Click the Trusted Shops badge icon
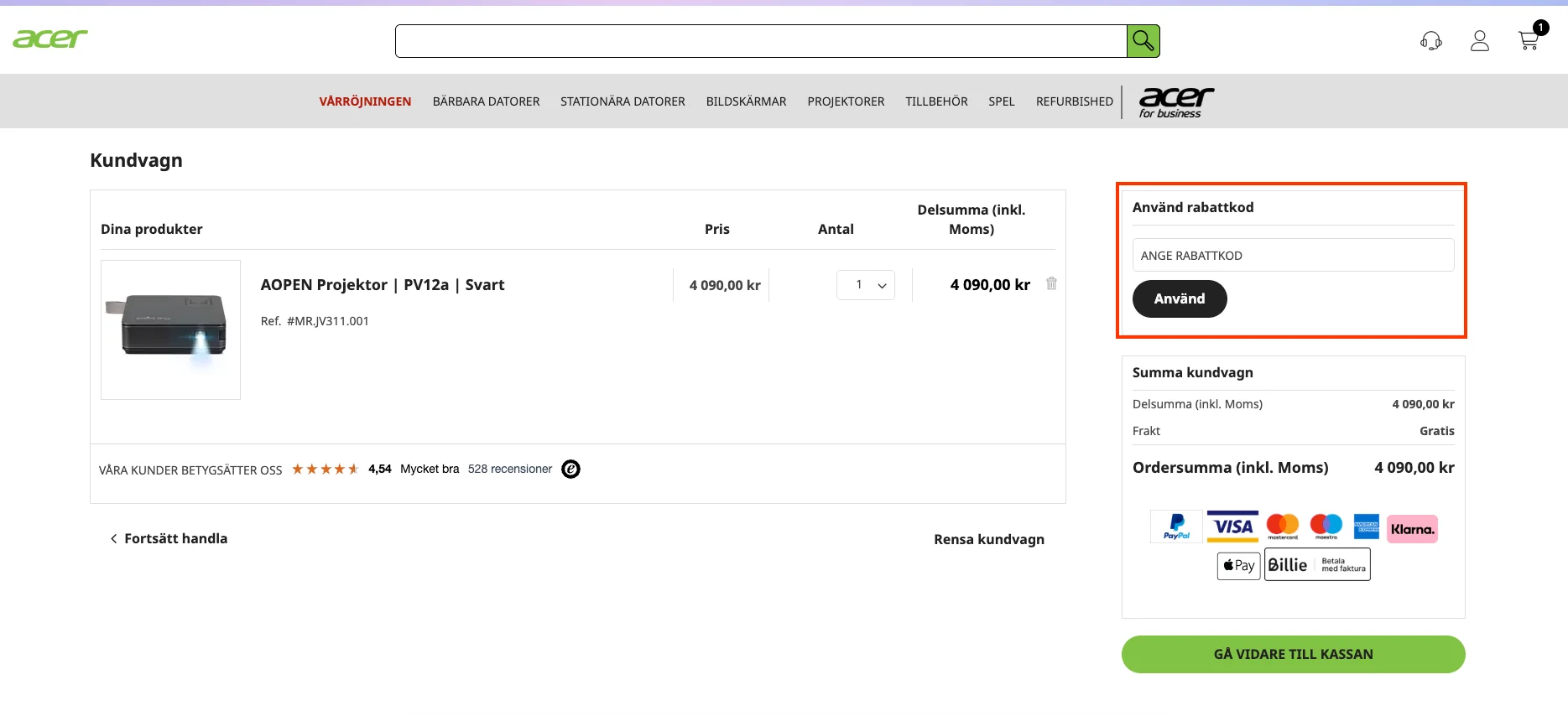The width and height of the screenshot is (1568, 716). [570, 470]
